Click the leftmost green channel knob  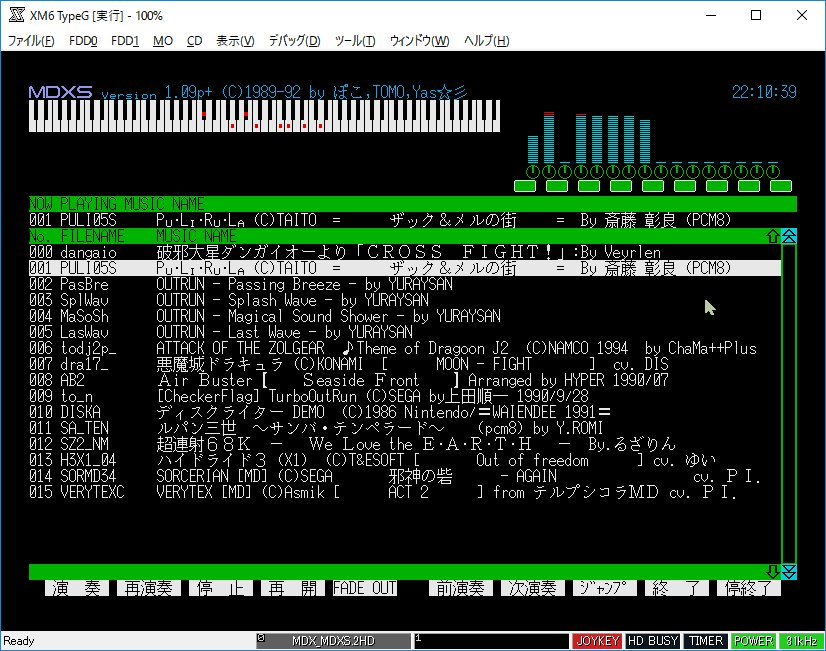pos(533,171)
